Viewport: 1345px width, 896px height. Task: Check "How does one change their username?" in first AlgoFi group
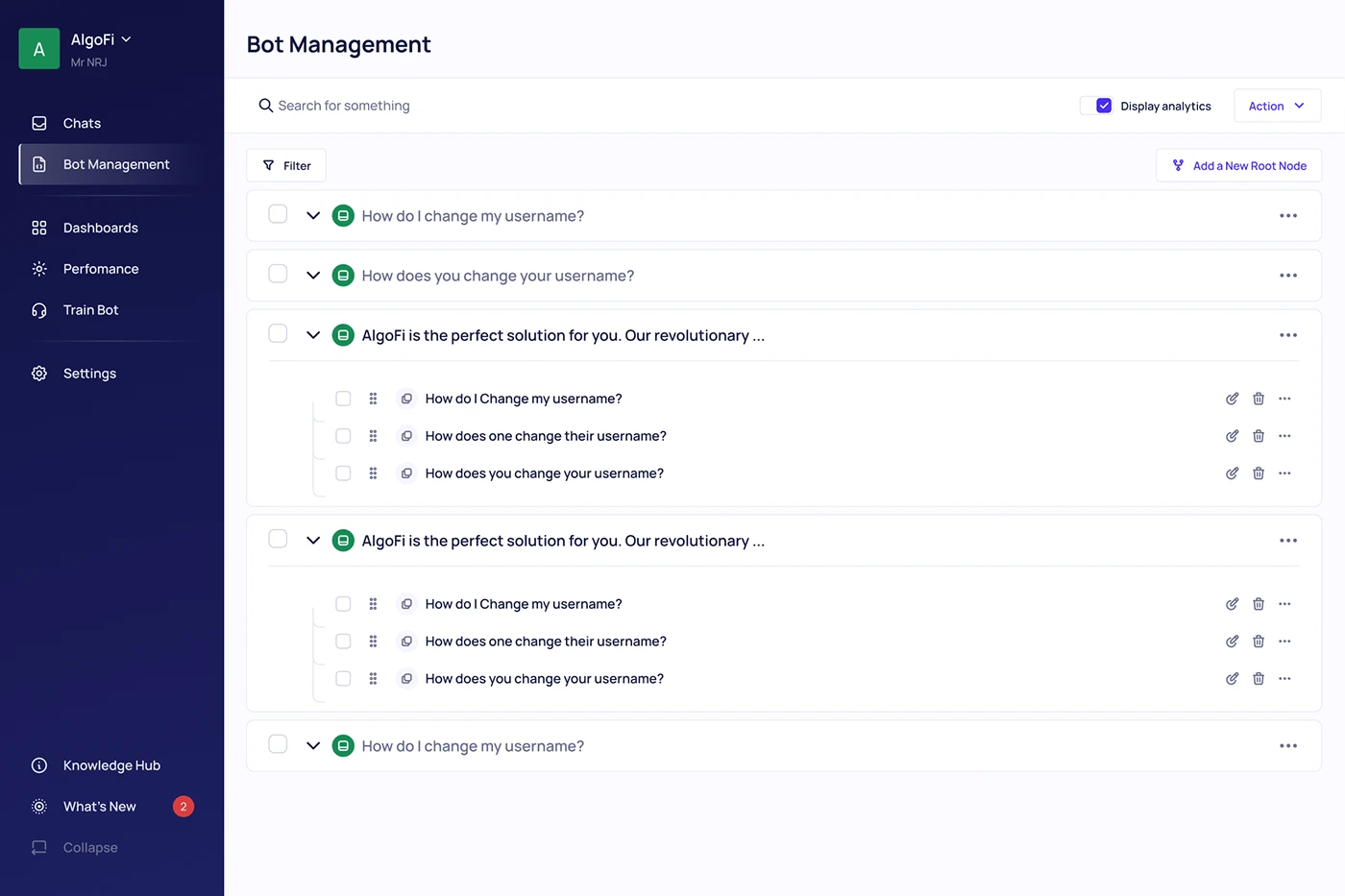click(x=343, y=436)
